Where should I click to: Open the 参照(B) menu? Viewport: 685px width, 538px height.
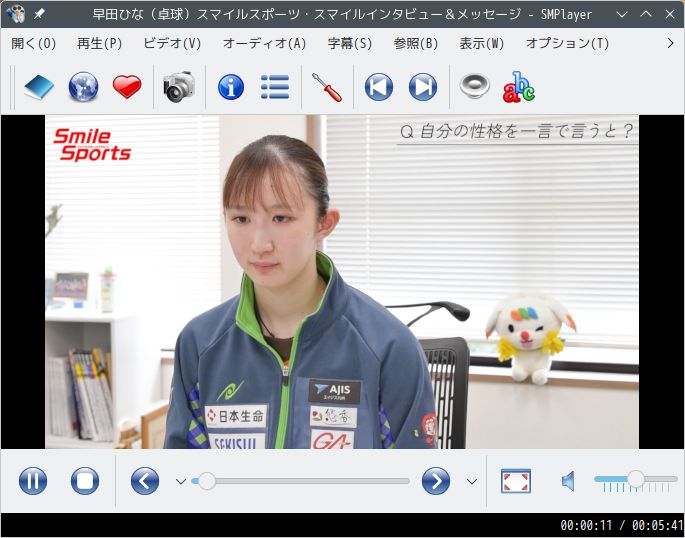click(x=415, y=43)
